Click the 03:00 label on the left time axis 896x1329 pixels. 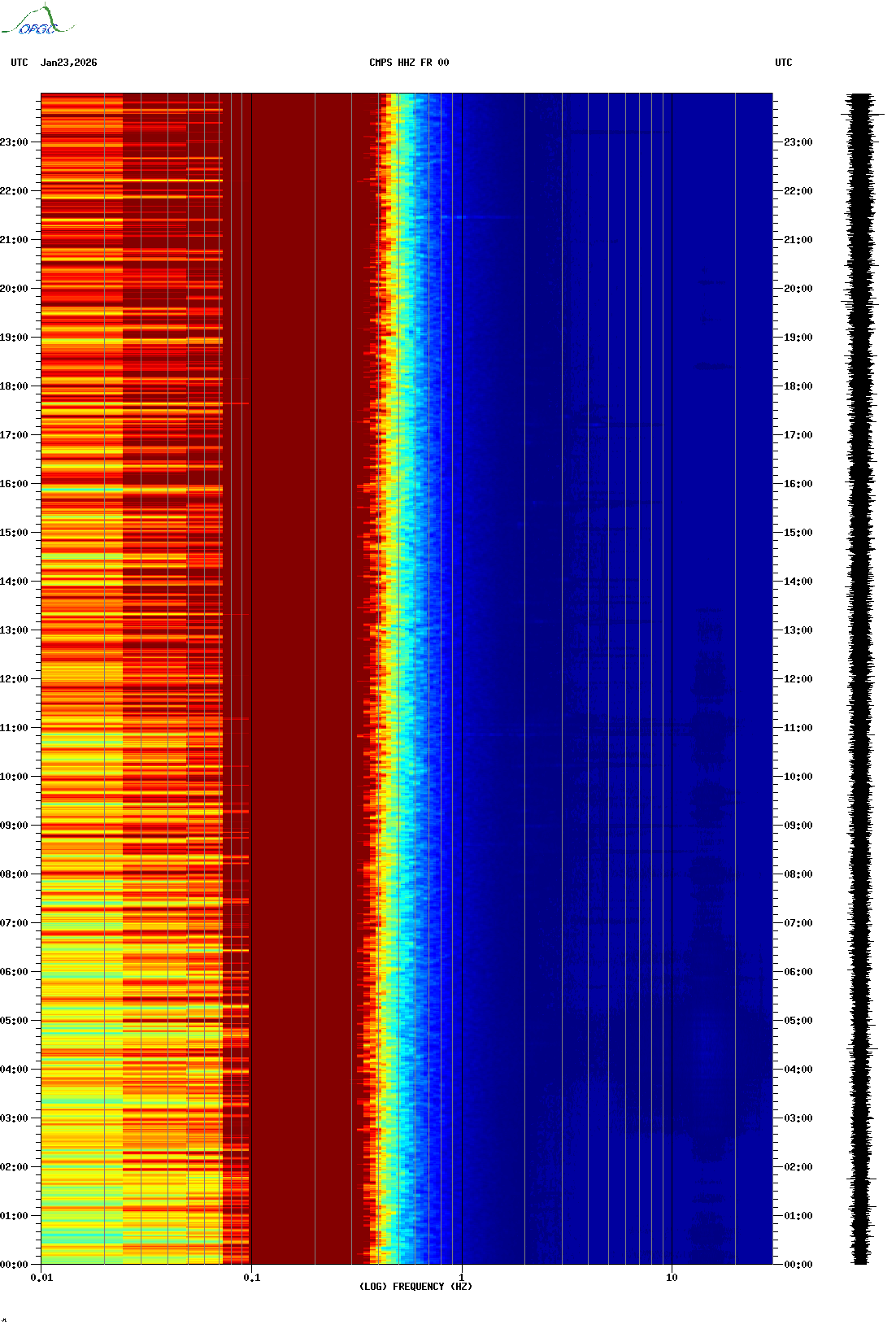point(14,1118)
